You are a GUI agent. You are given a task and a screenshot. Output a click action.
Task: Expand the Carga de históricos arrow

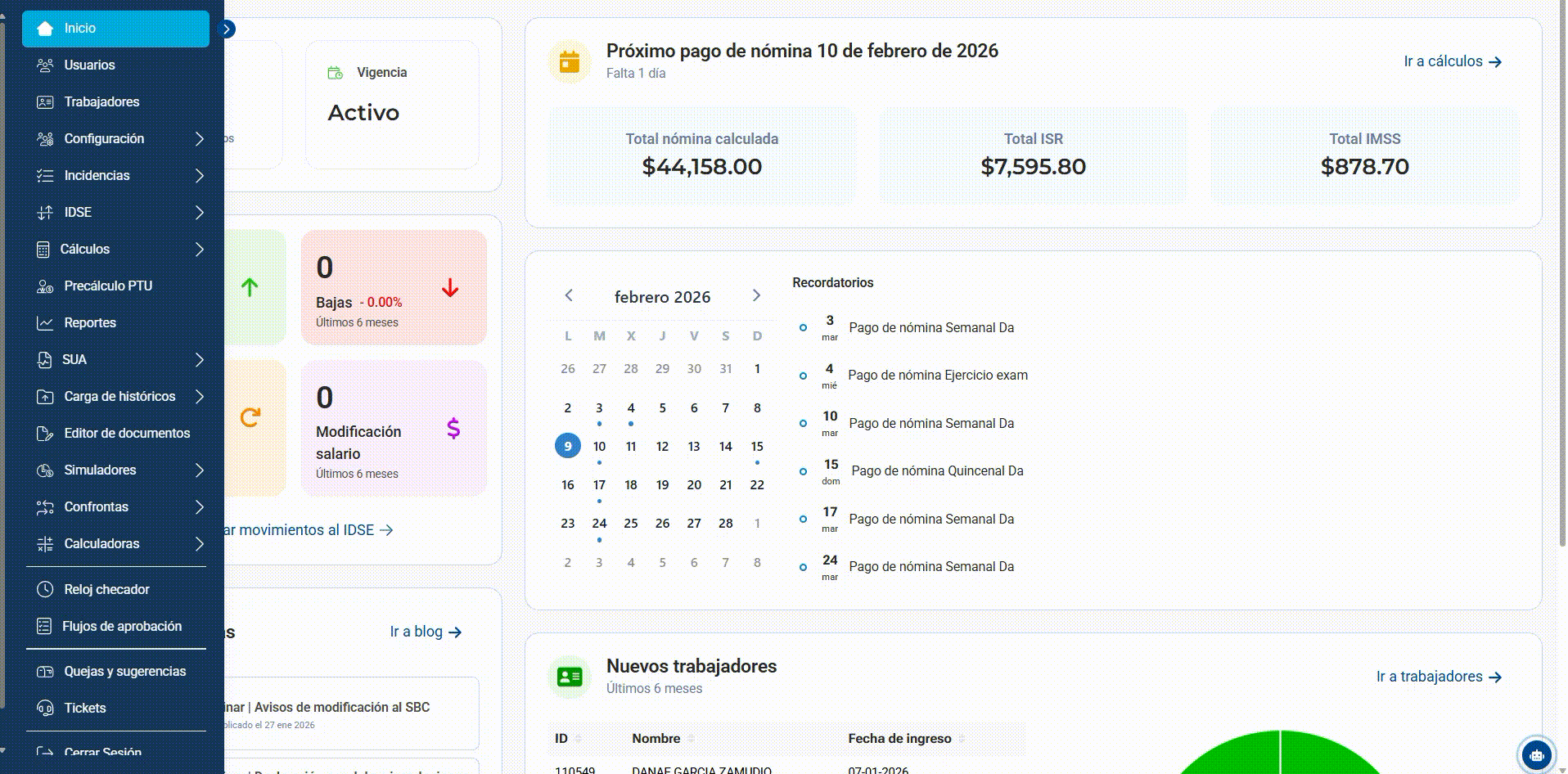tap(200, 397)
